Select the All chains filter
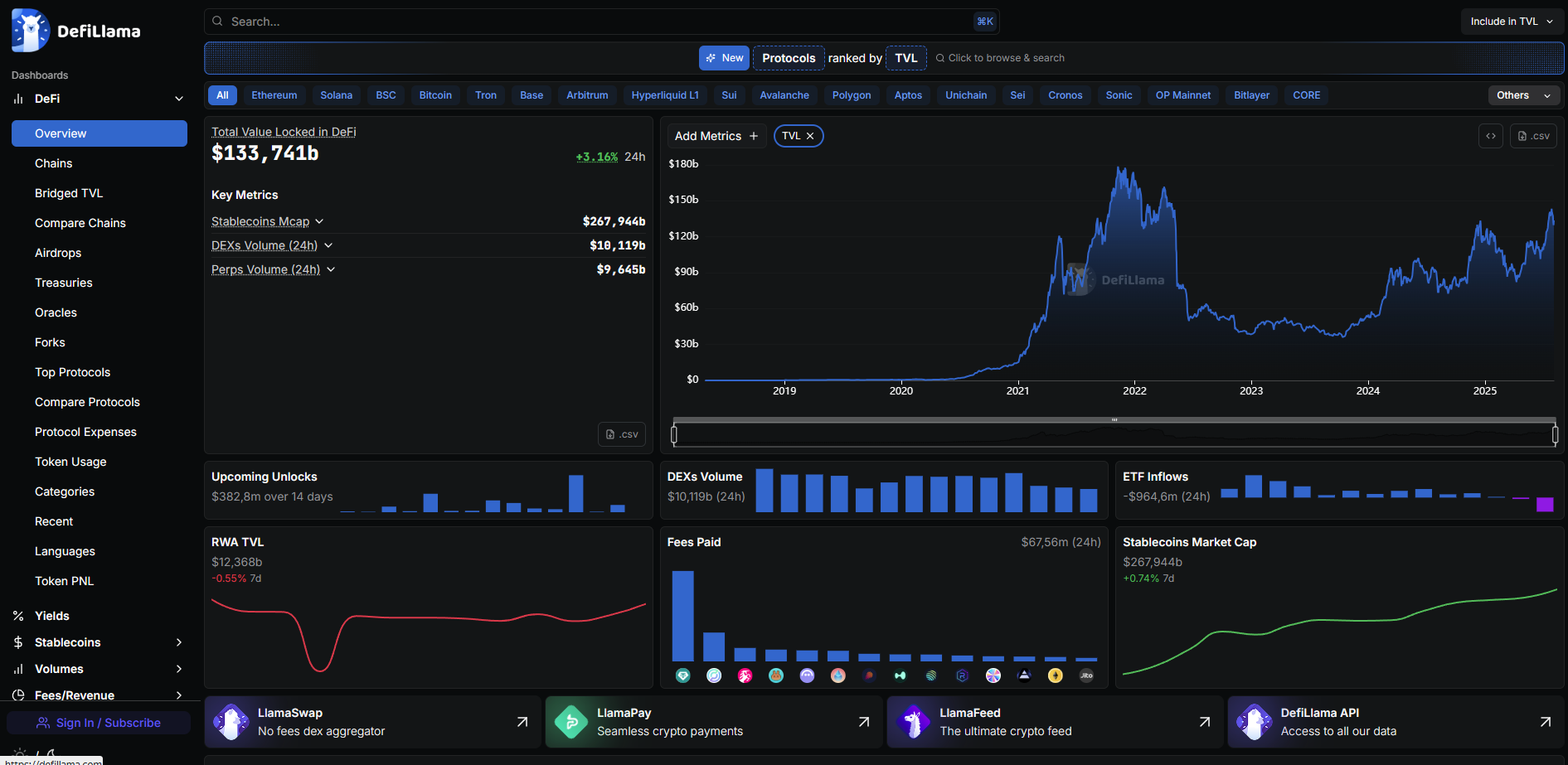The width and height of the screenshot is (1568, 765). (222, 95)
